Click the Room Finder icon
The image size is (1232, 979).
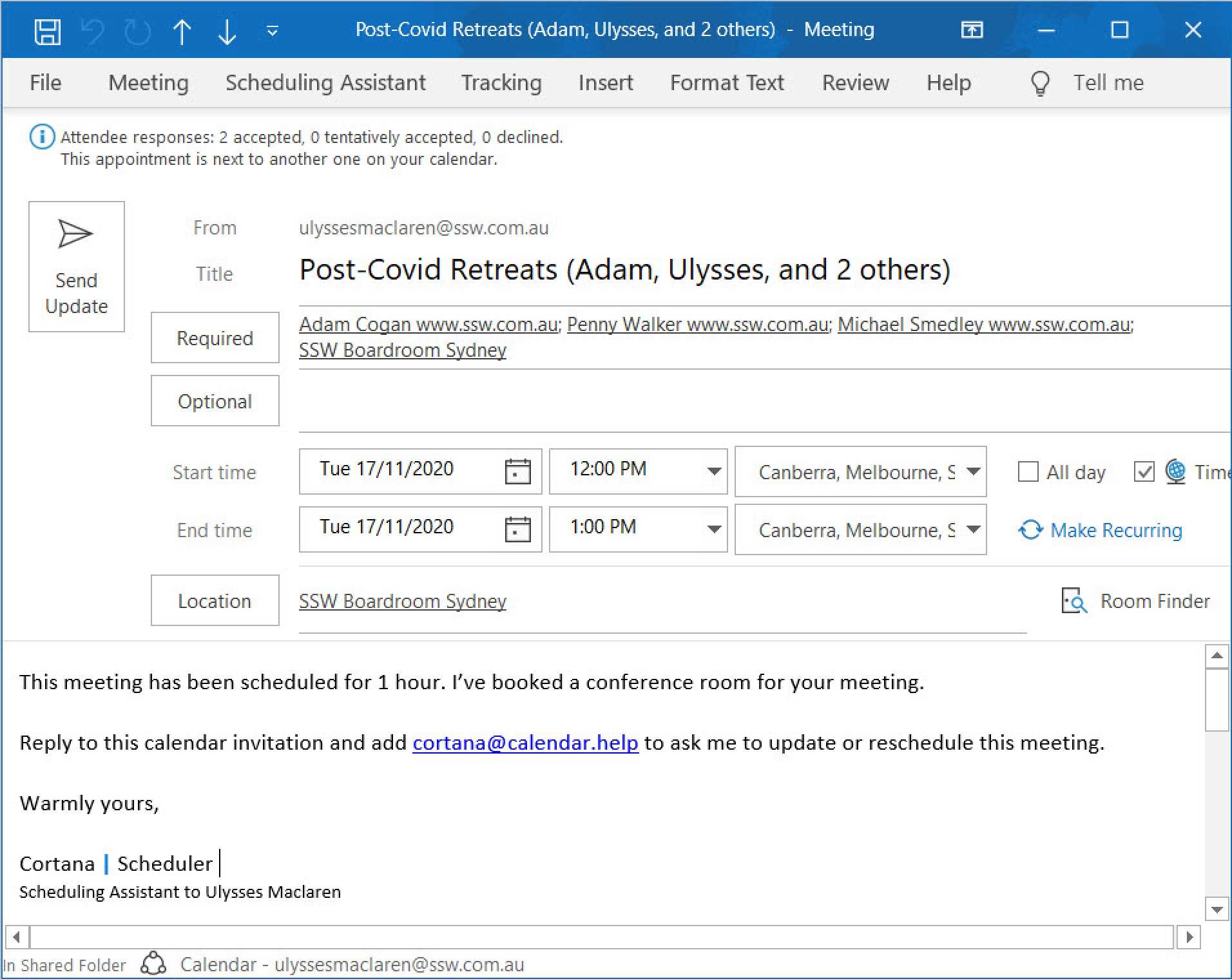1073,601
